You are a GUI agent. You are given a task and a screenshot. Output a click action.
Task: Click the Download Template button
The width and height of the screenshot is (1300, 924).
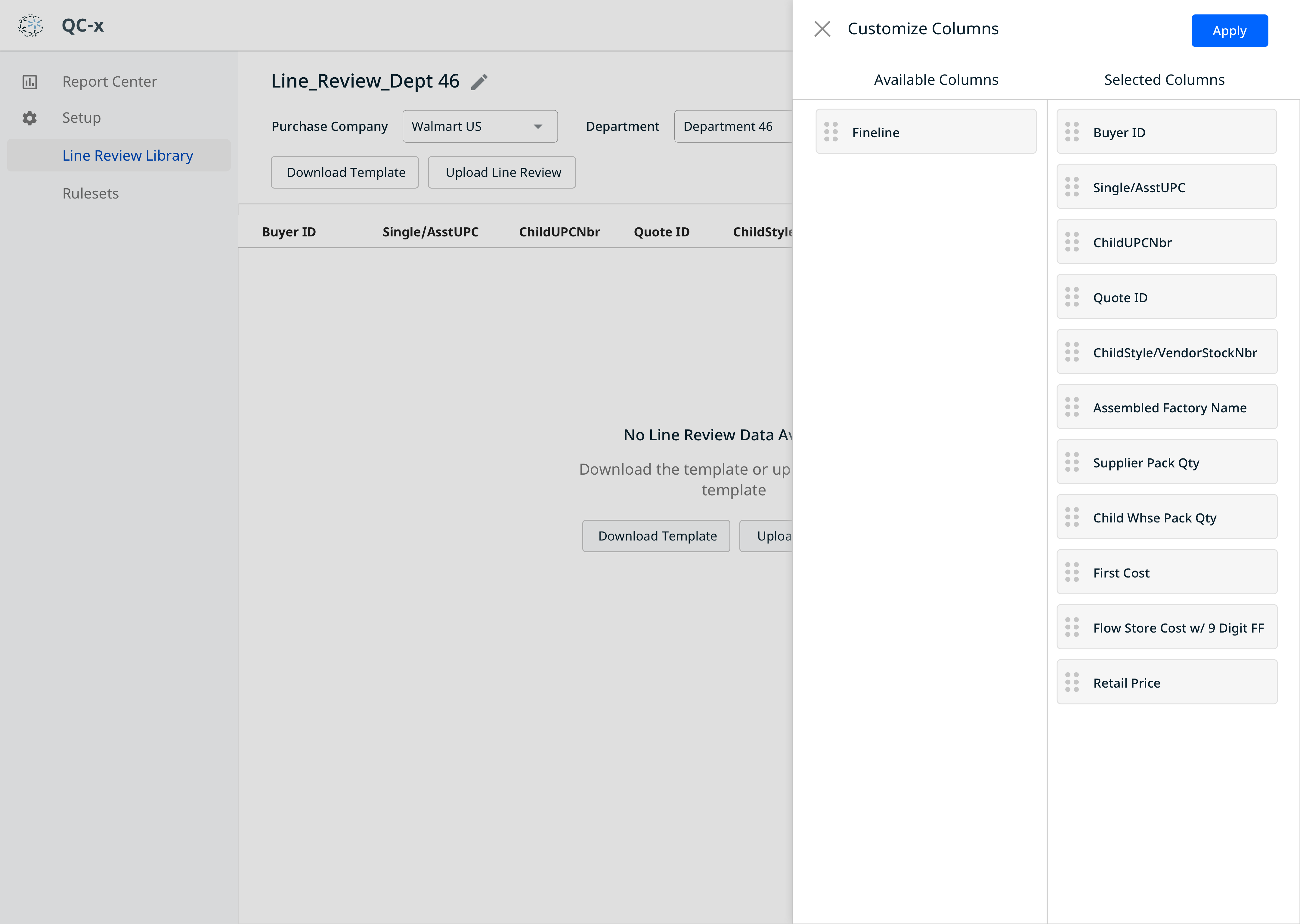[344, 172]
